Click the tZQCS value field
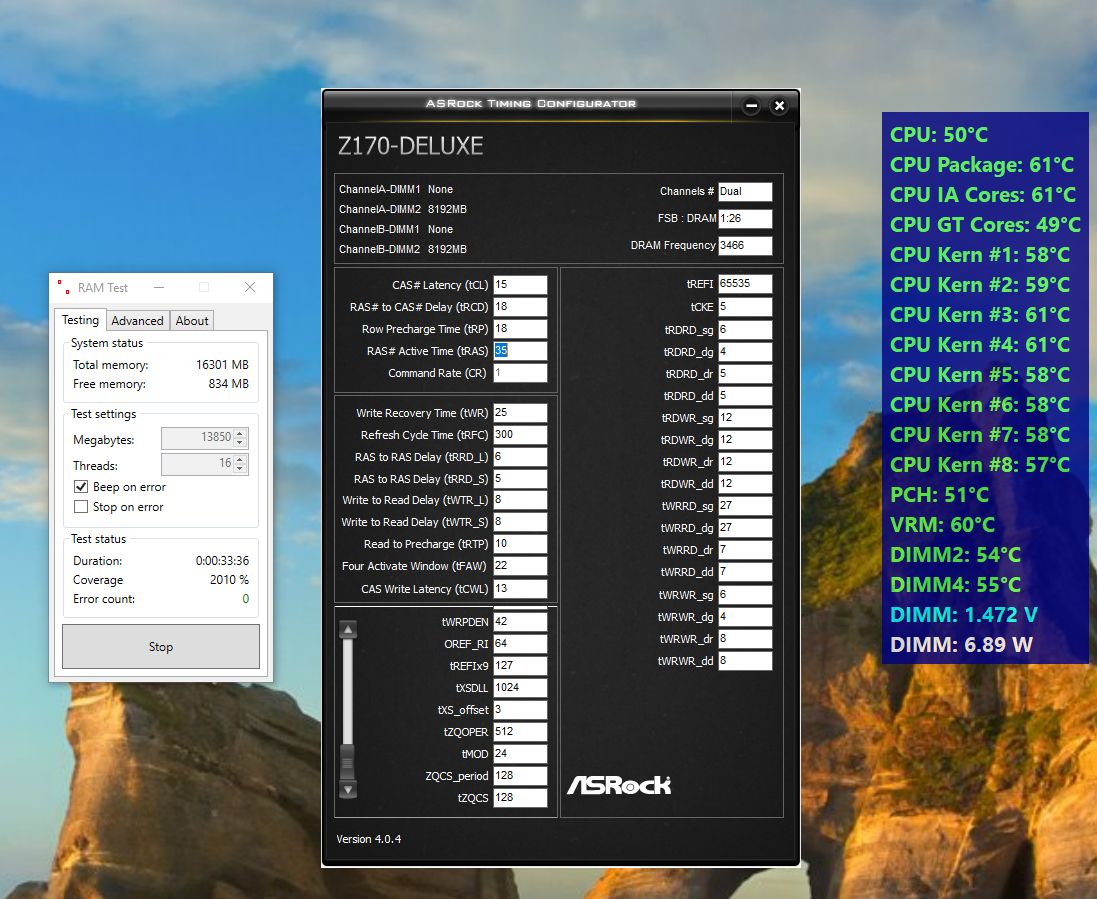 pyautogui.click(x=520, y=798)
